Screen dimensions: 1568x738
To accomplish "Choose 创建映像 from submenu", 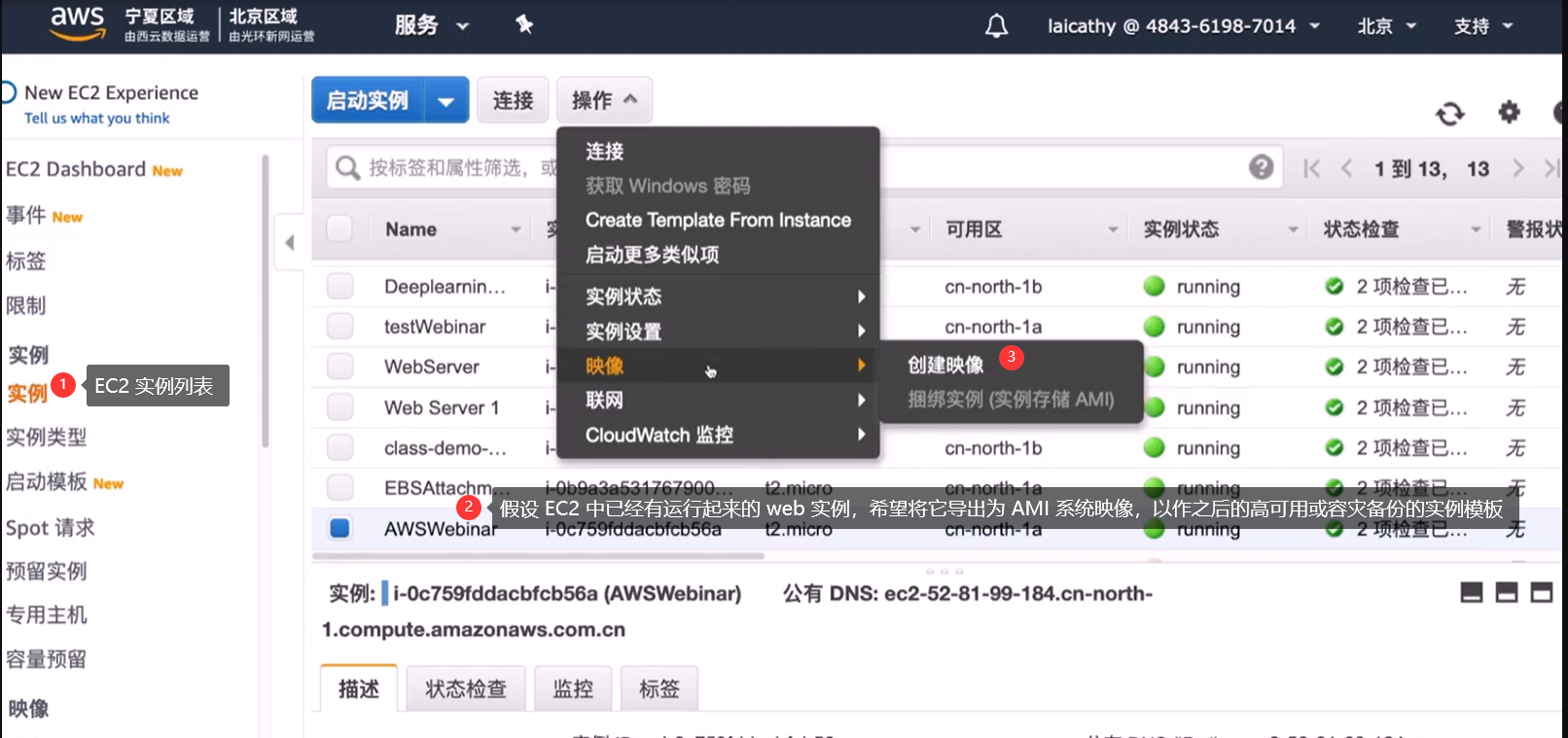I will coord(945,365).
